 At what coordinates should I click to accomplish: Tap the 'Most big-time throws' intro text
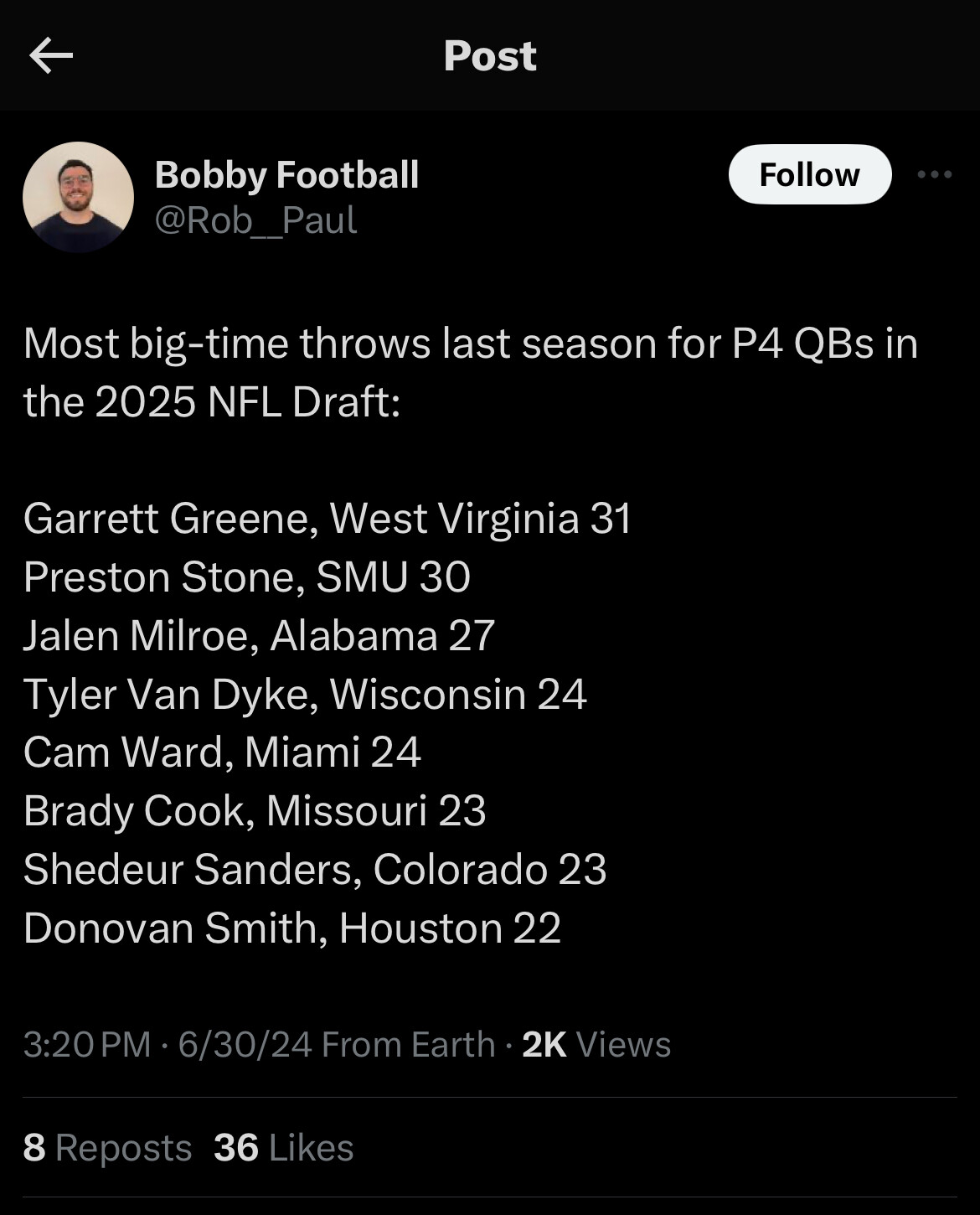pyautogui.click(x=470, y=372)
